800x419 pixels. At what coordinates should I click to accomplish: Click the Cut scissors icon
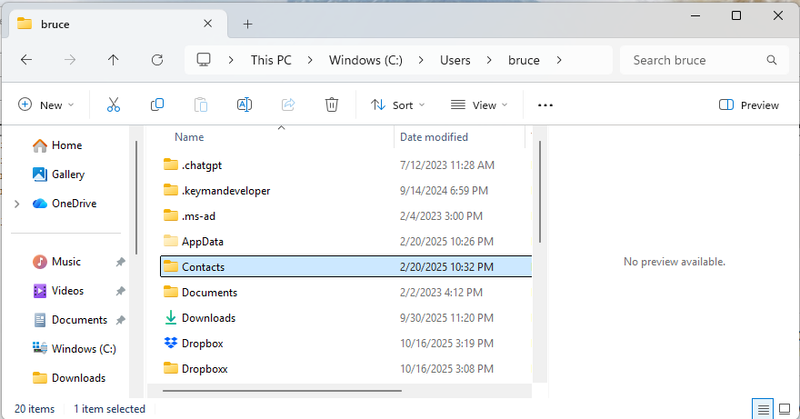113,105
